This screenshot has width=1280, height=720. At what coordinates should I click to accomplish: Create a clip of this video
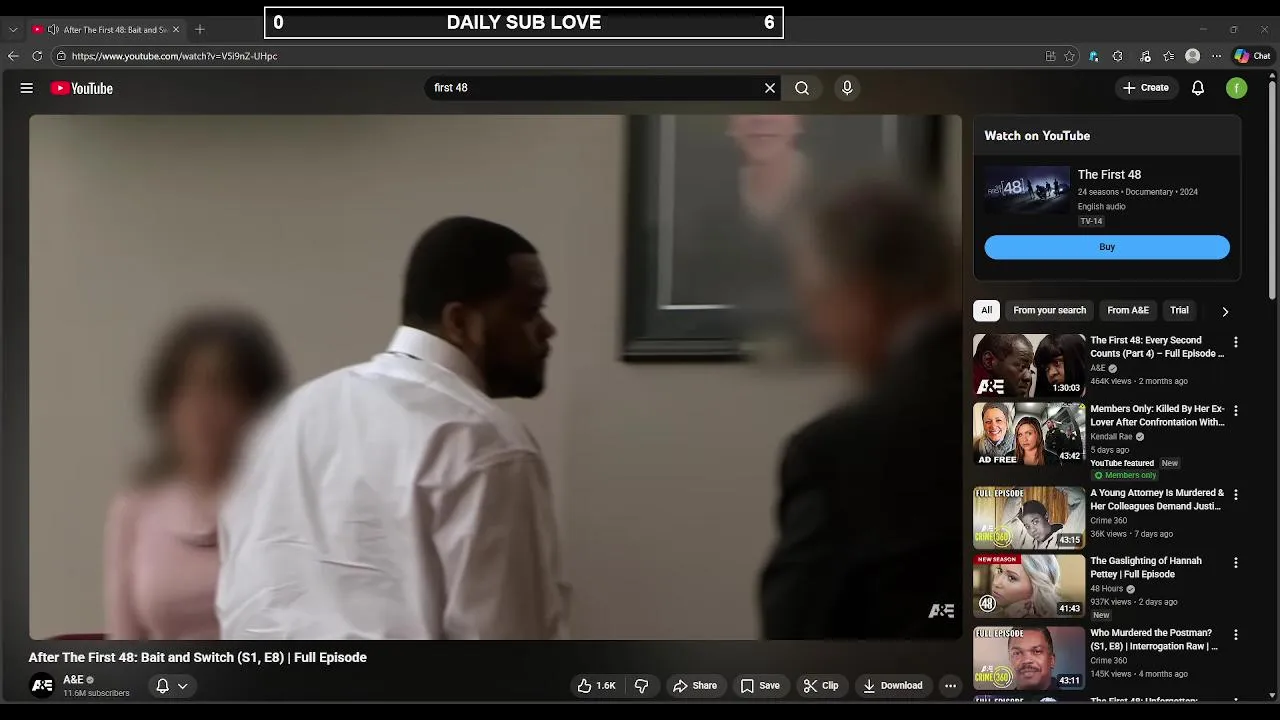(x=821, y=686)
